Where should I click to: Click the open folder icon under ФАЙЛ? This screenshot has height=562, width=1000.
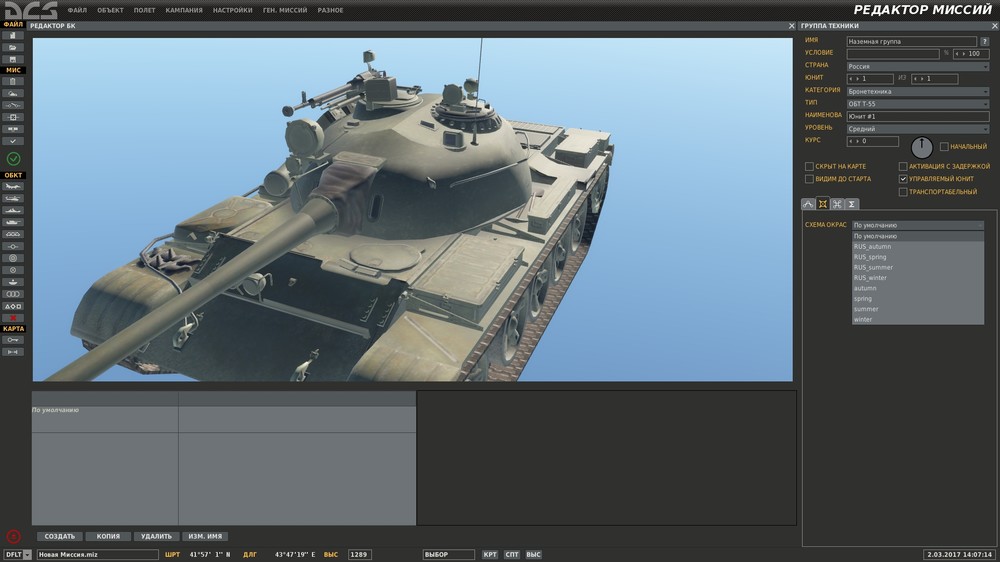coord(13,47)
